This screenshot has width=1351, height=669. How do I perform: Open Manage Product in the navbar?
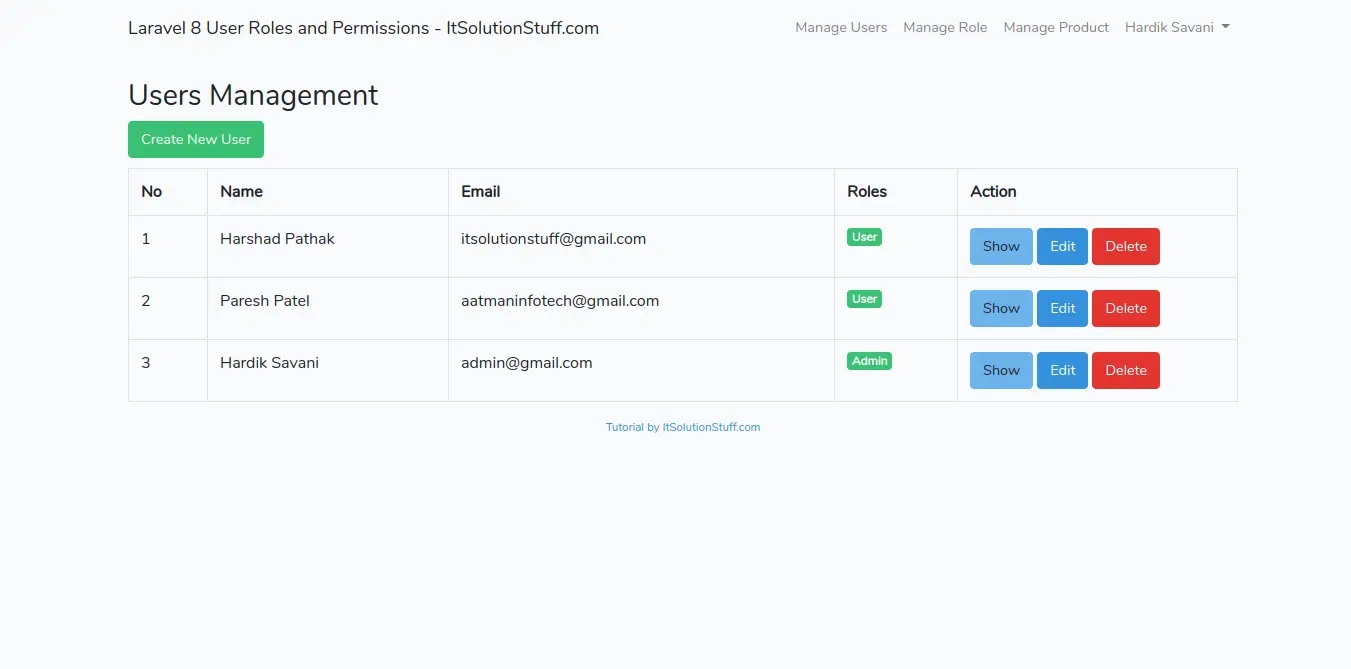pos(1056,28)
